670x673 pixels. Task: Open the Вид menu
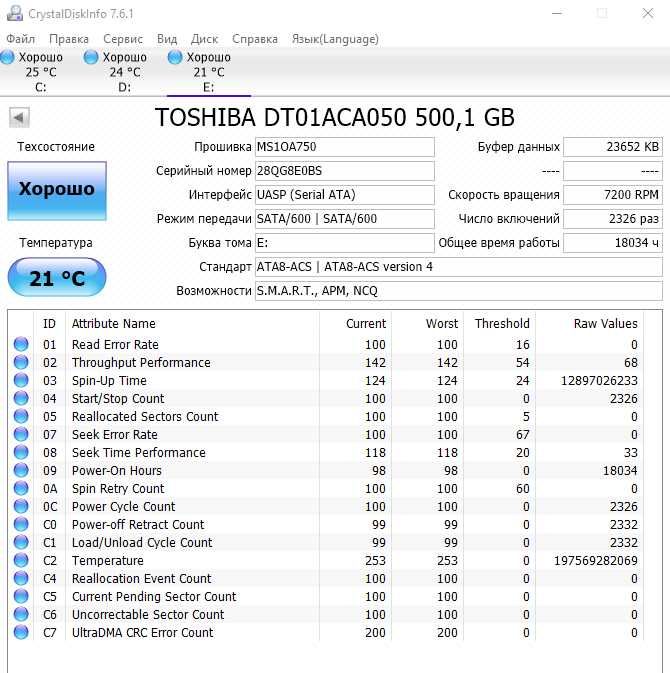click(167, 39)
